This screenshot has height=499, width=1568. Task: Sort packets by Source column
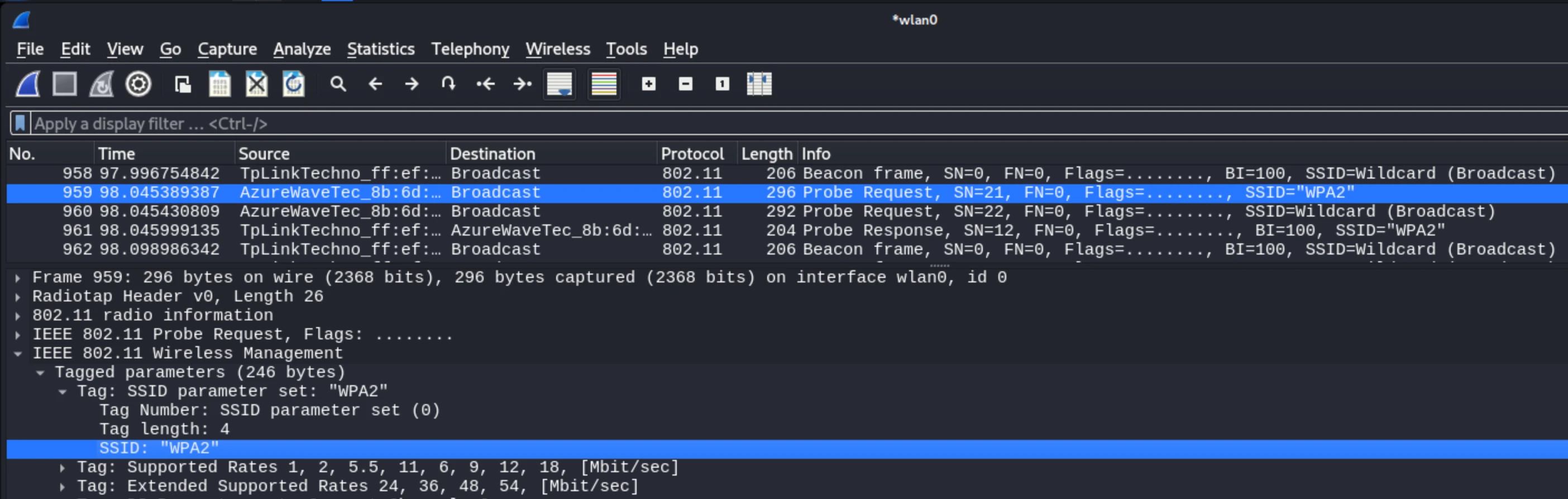pos(340,154)
